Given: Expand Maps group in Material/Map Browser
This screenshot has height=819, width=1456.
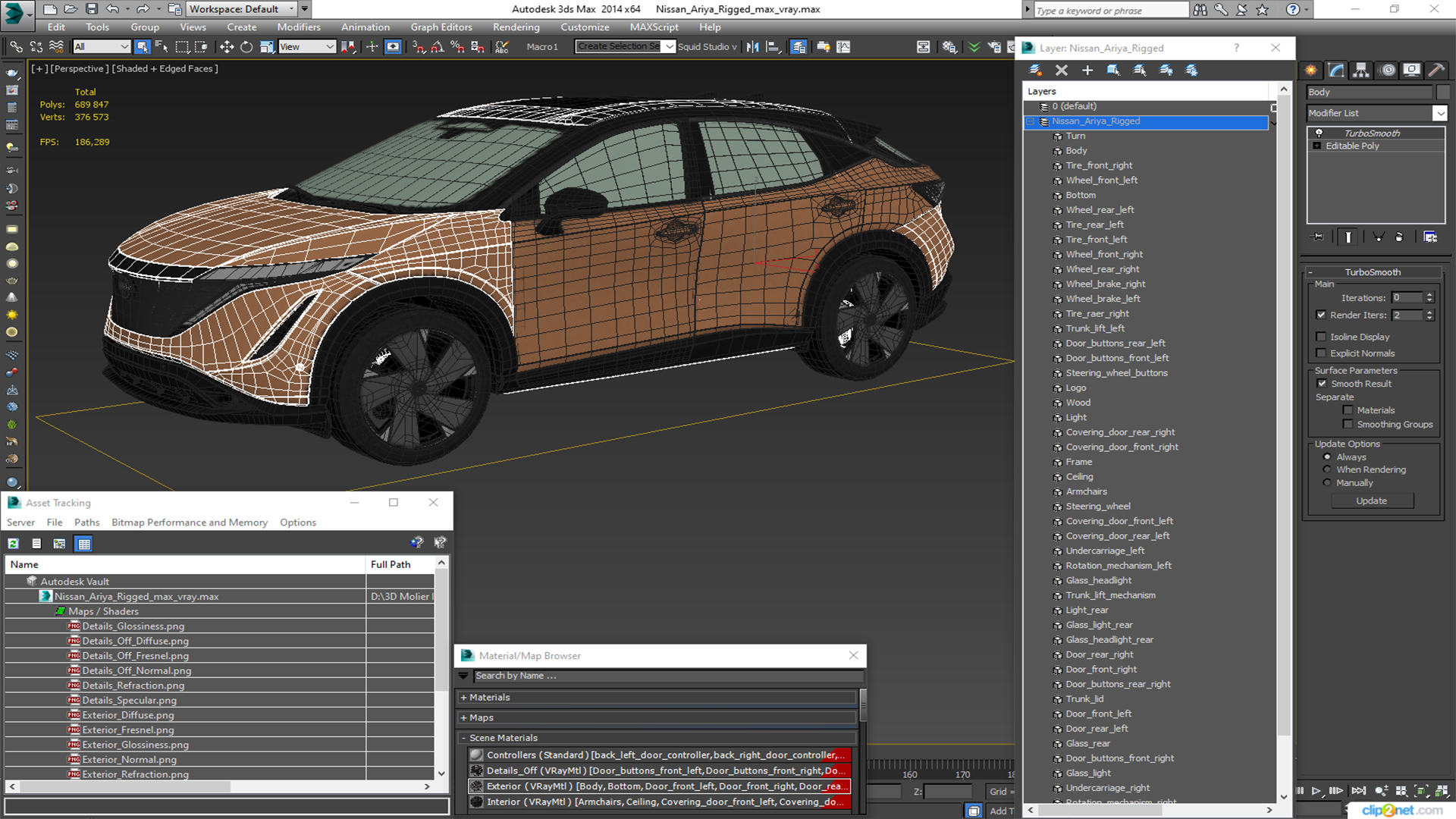Looking at the screenshot, I should click(463, 718).
